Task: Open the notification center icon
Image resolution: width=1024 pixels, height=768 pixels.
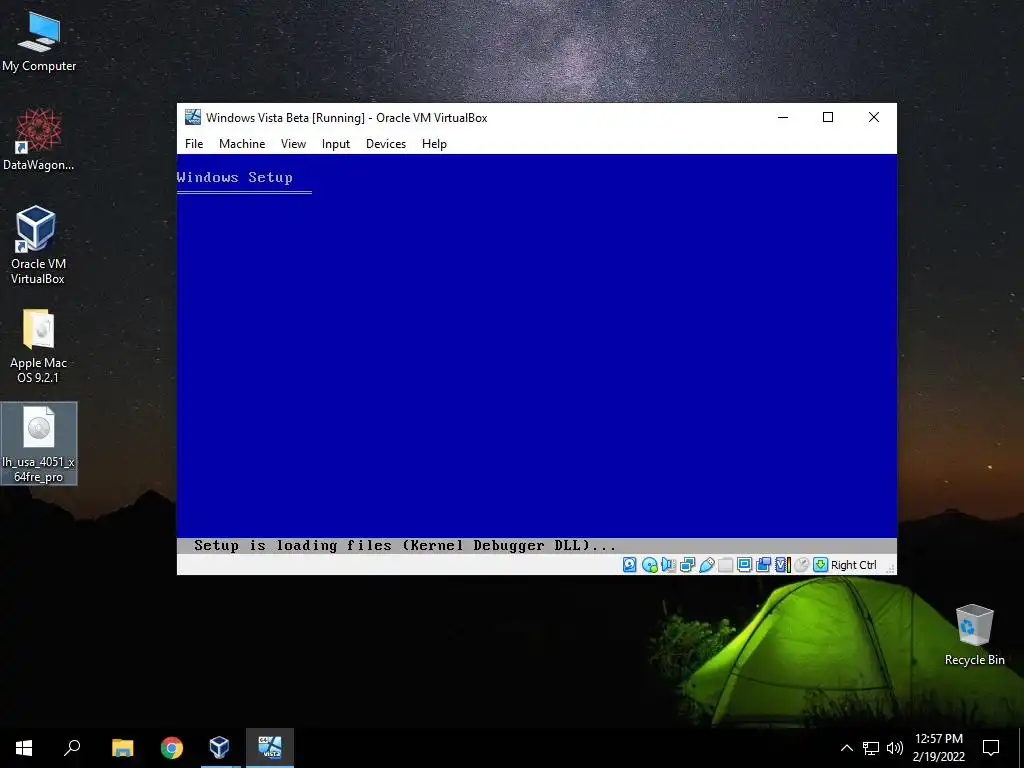Action: pos(991,748)
